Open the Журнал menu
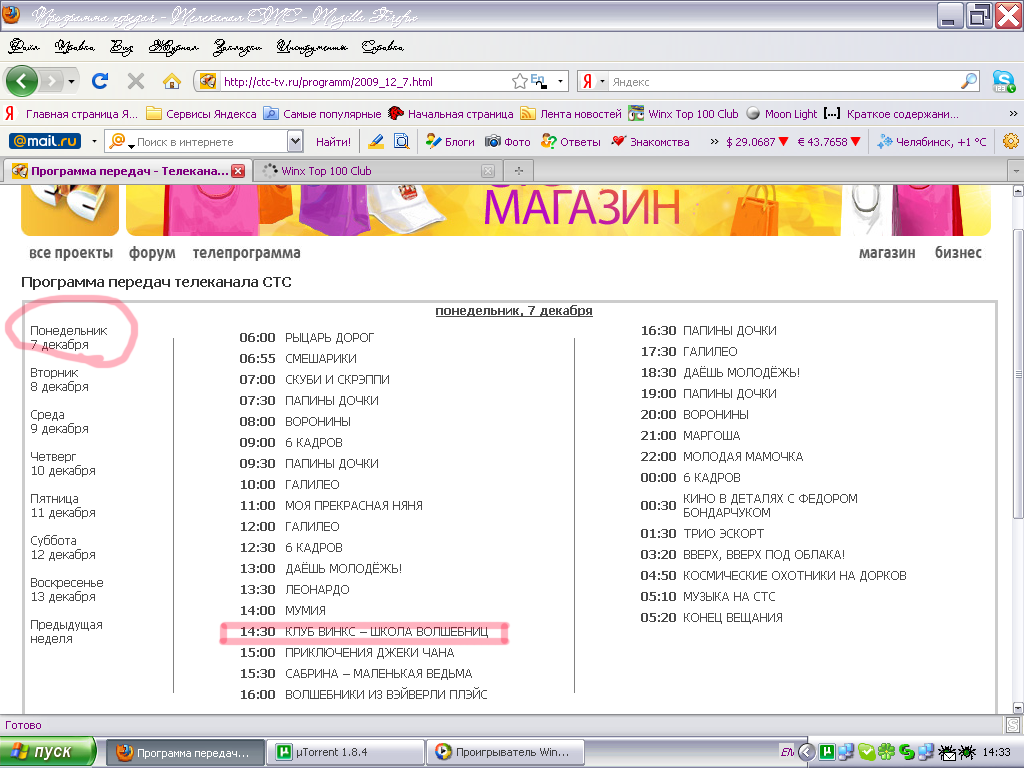The width and height of the screenshot is (1024, 768). [x=173, y=47]
